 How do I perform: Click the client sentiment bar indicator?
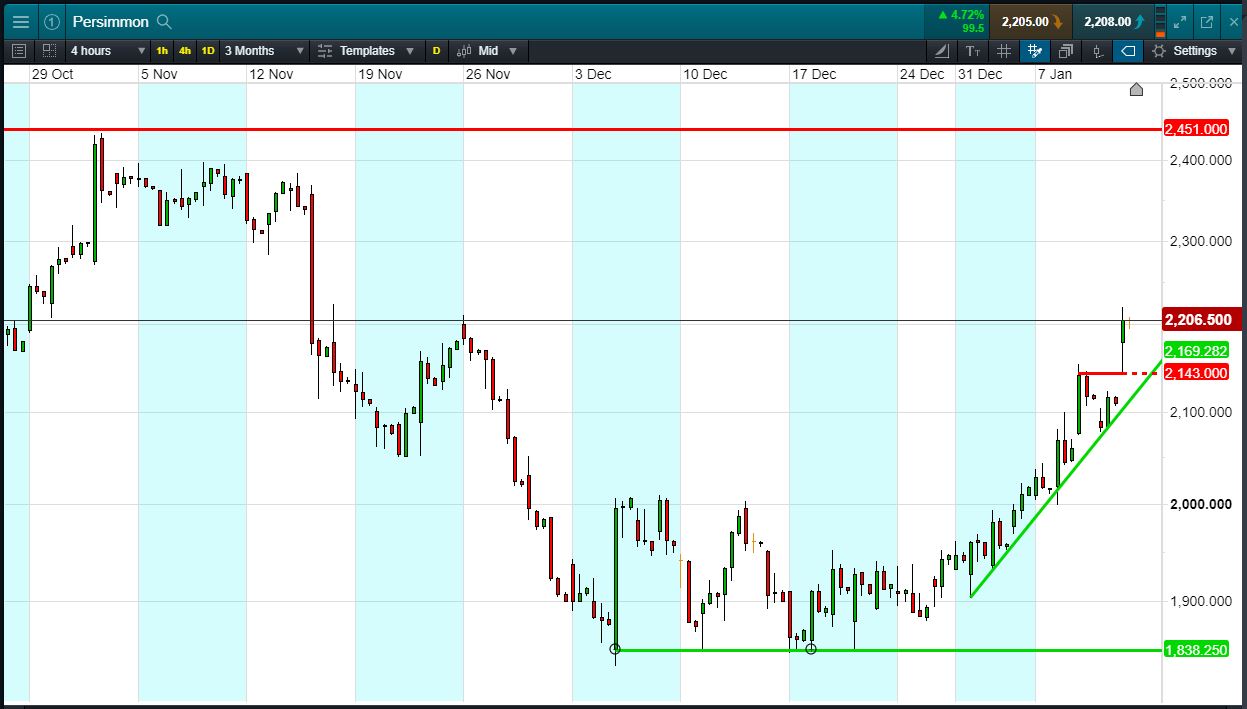[1159, 21]
